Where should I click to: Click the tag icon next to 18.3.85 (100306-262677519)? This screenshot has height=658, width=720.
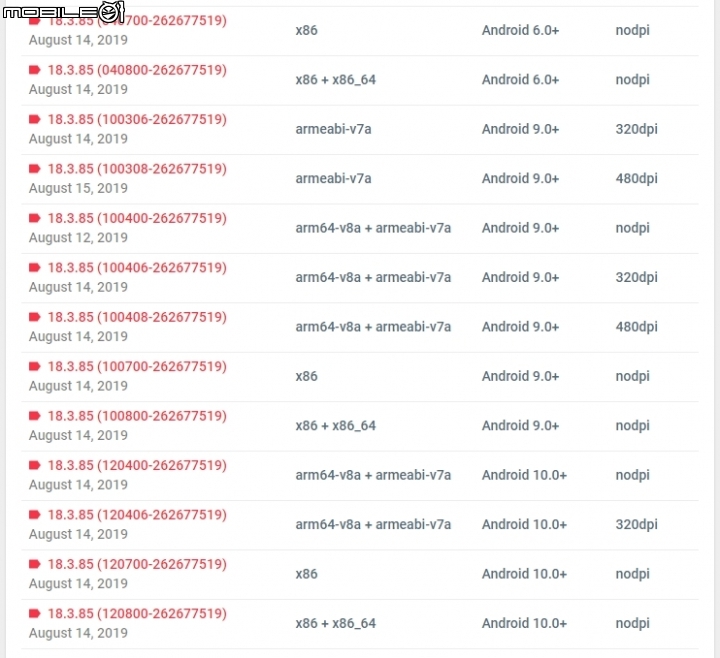[x=34, y=119]
